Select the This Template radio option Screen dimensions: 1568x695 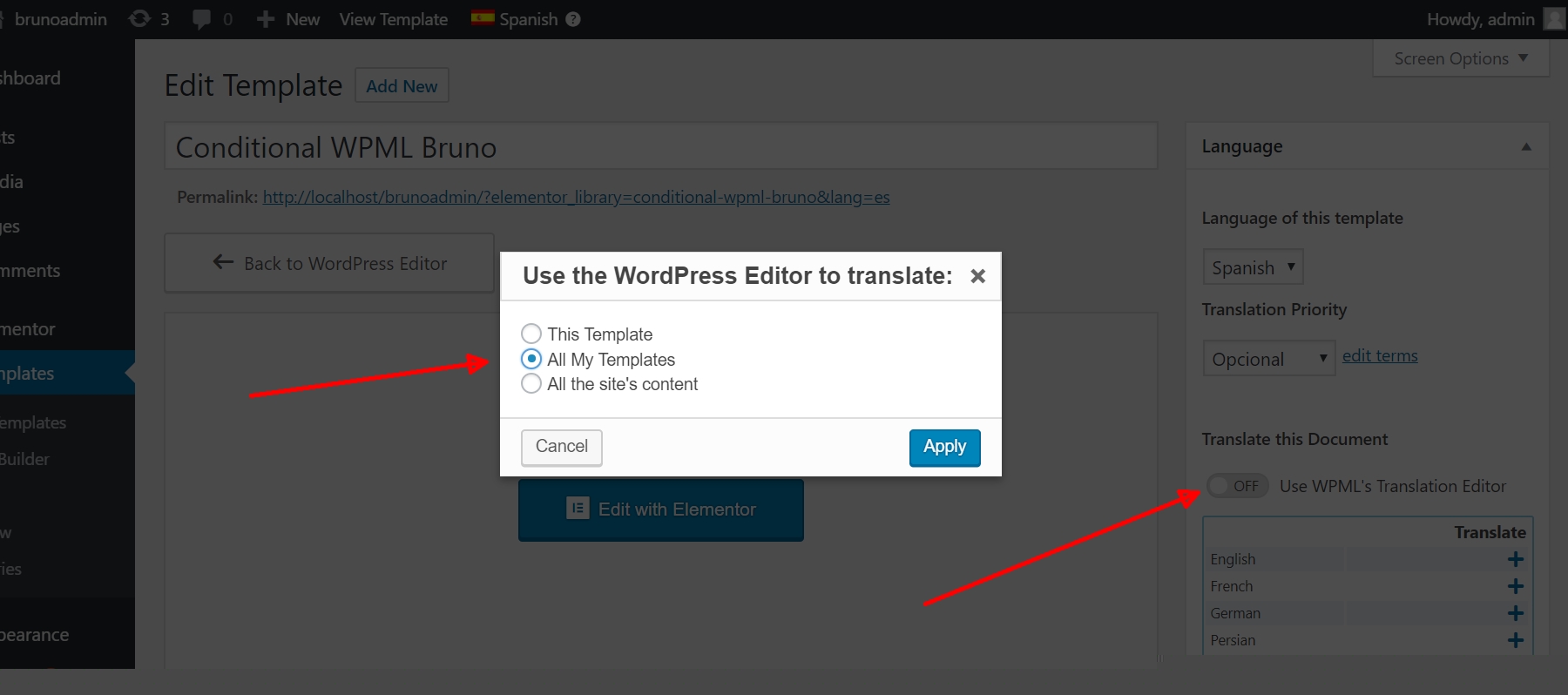pos(531,334)
